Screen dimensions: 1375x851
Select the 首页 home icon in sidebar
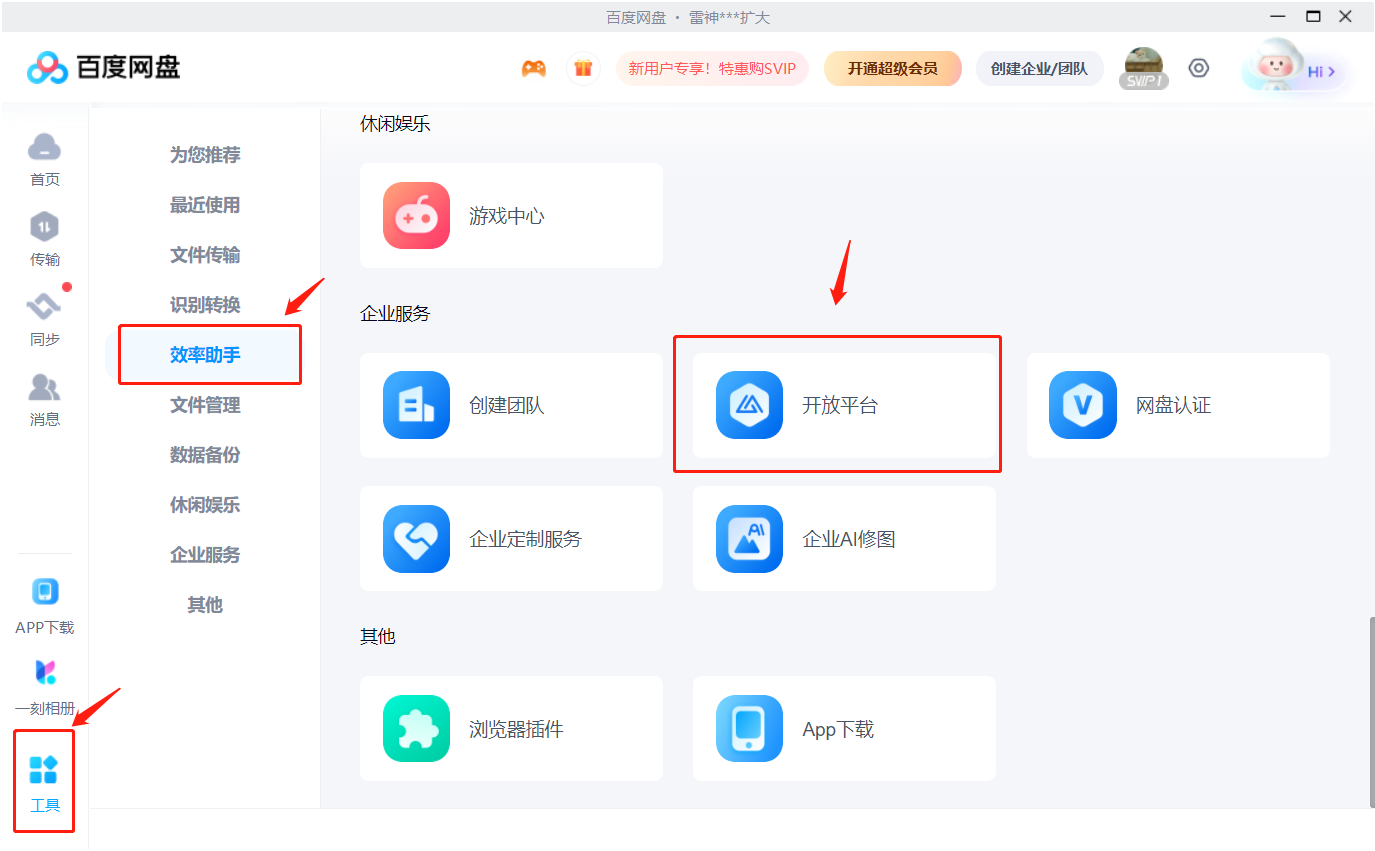point(44,160)
